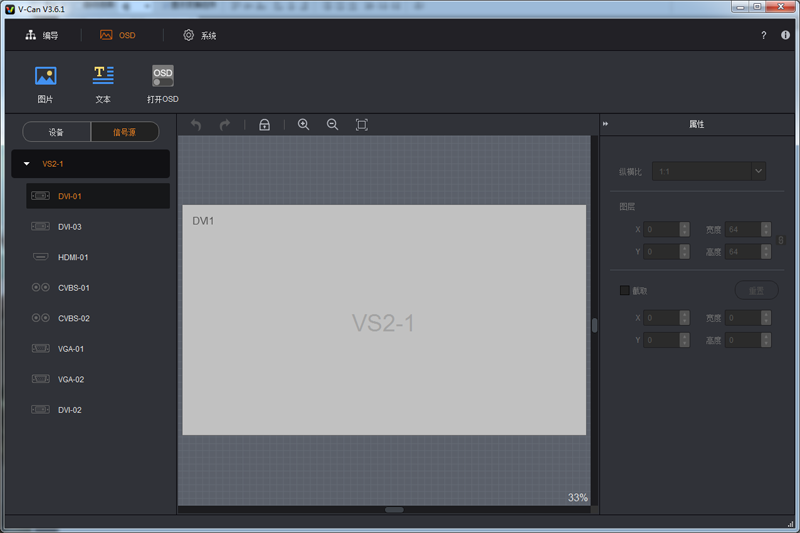This screenshot has height=533, width=800.
Task: Open the 纵横比 aspect ratio dropdown
Action: click(x=757, y=171)
